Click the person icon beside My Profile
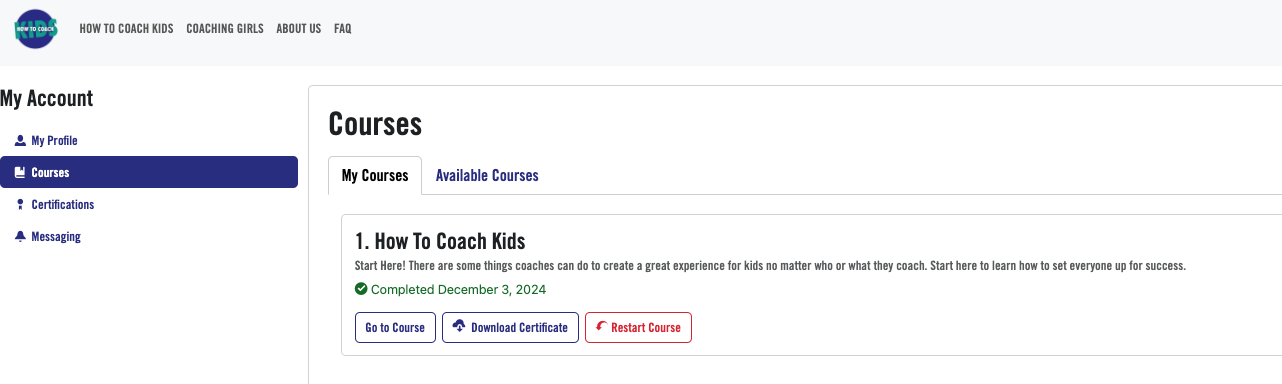Screen dimensions: 1282x384 (20, 141)
